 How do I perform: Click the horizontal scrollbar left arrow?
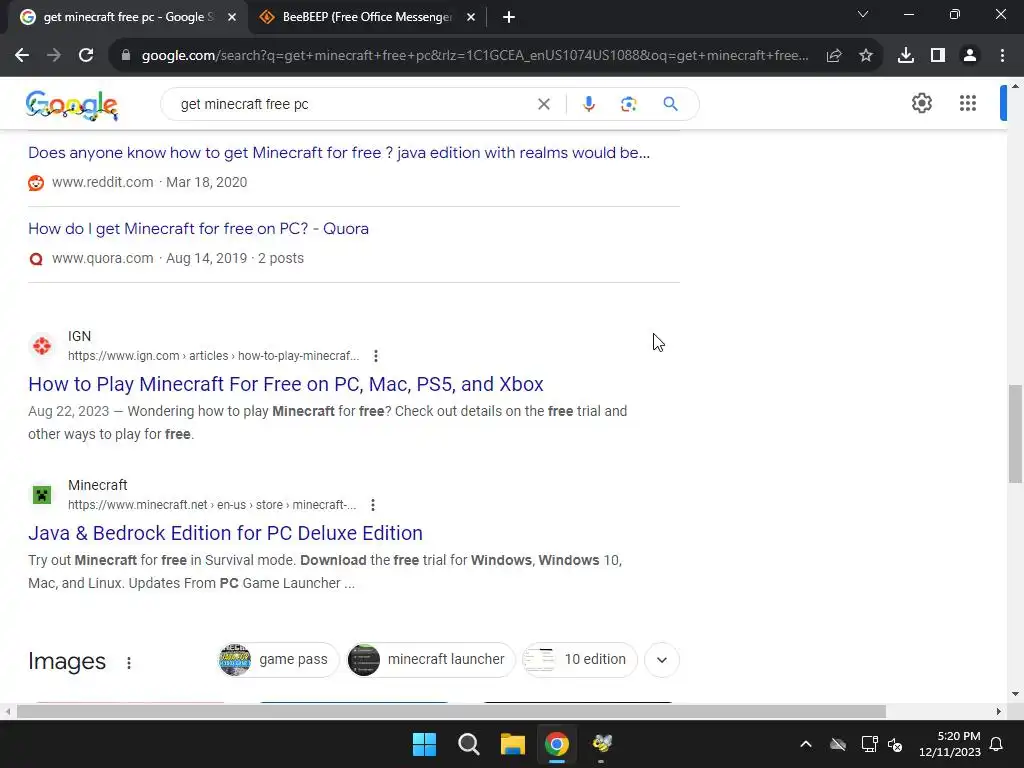coord(7,712)
